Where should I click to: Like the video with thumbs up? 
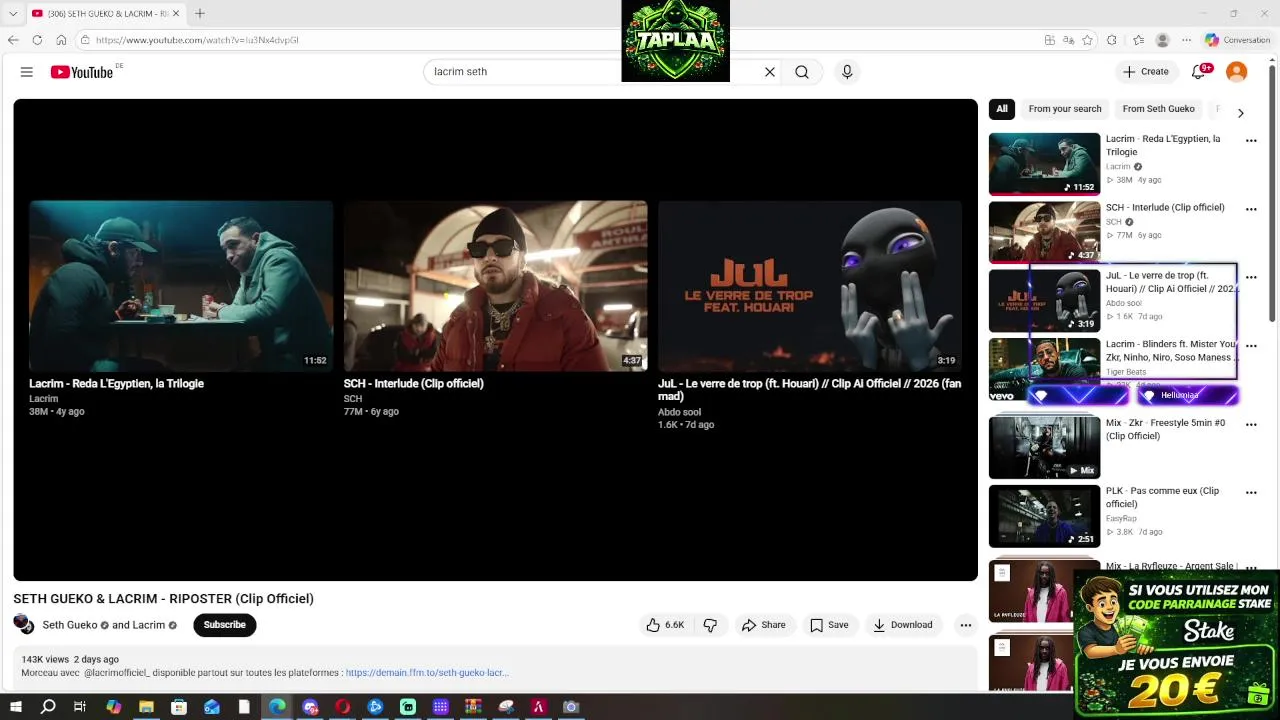[666, 625]
